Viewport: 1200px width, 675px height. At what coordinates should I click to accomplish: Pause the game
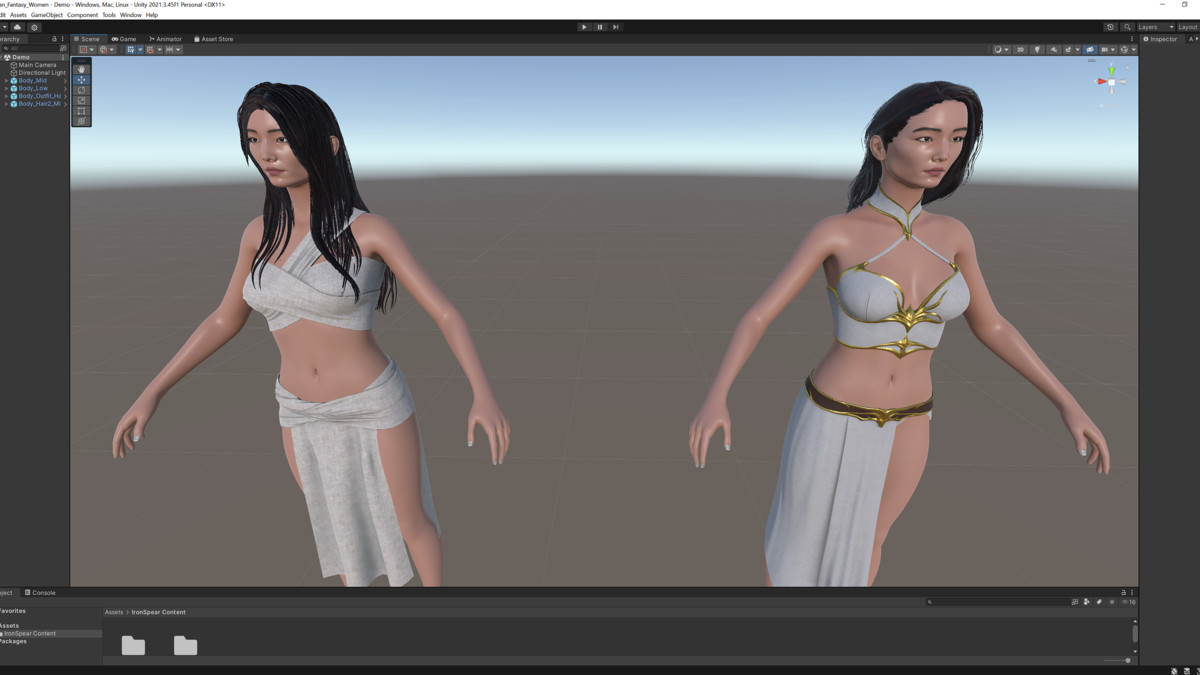pos(600,27)
